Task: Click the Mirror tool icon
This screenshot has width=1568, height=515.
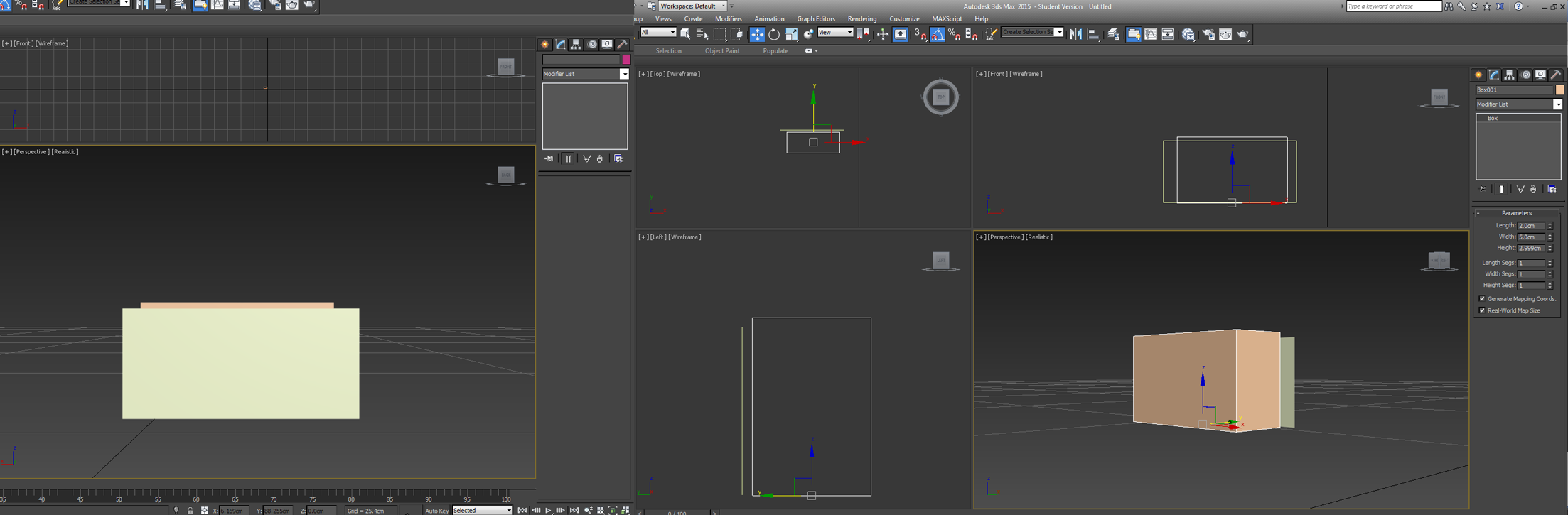Action: pyautogui.click(x=1076, y=34)
